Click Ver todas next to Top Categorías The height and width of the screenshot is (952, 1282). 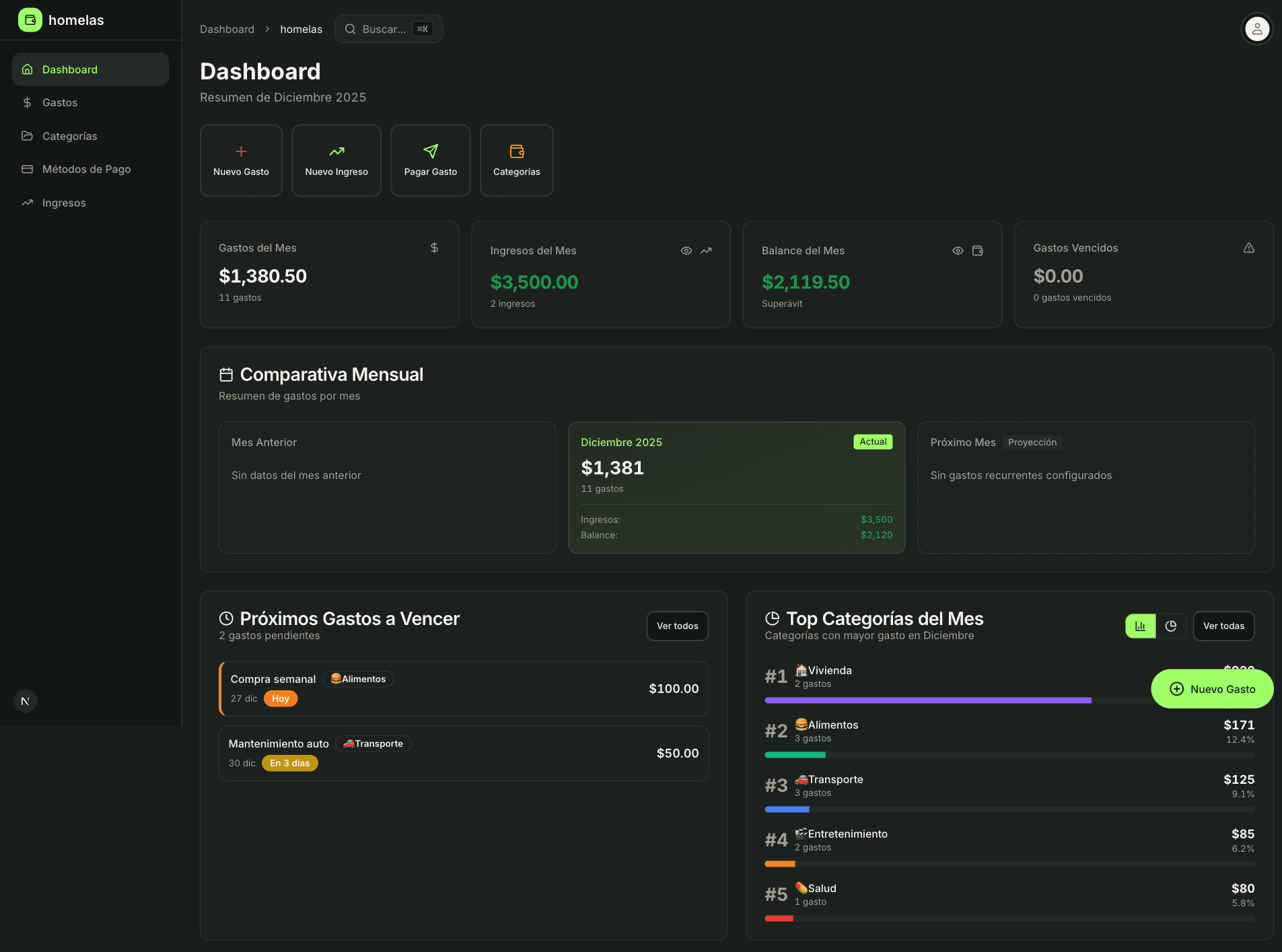pyautogui.click(x=1223, y=626)
